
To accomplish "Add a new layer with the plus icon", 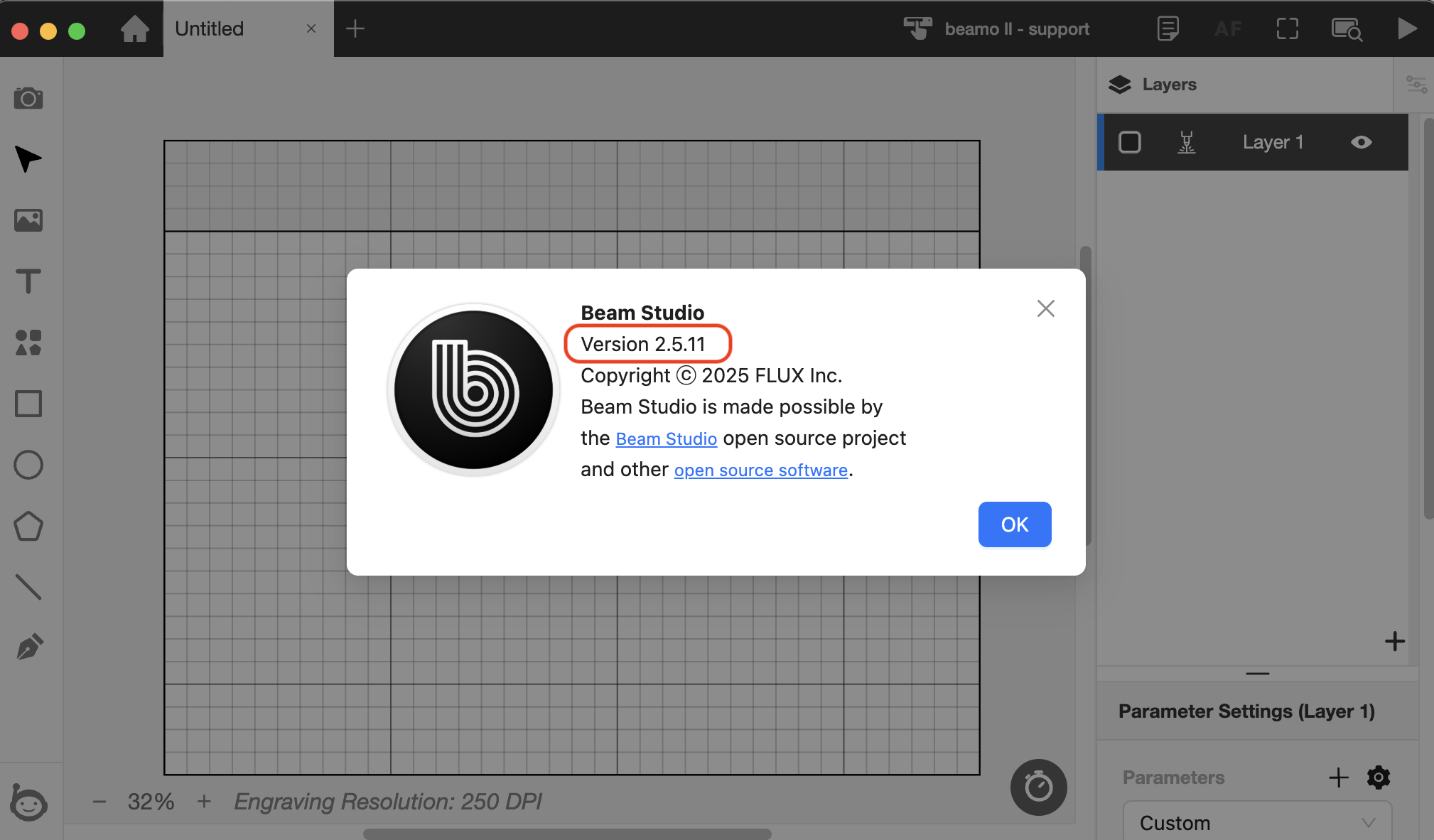I will [x=1394, y=641].
